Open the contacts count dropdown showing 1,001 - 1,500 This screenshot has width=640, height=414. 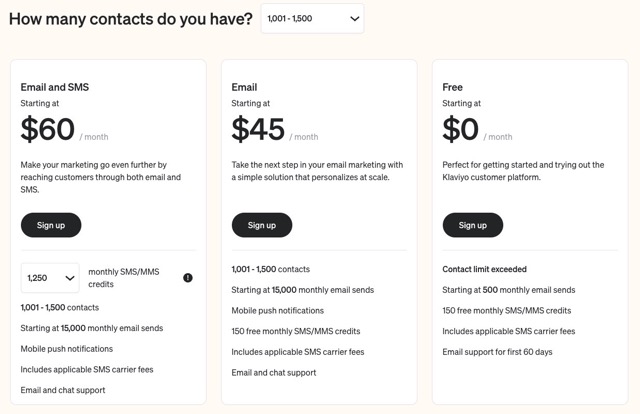[x=313, y=19]
